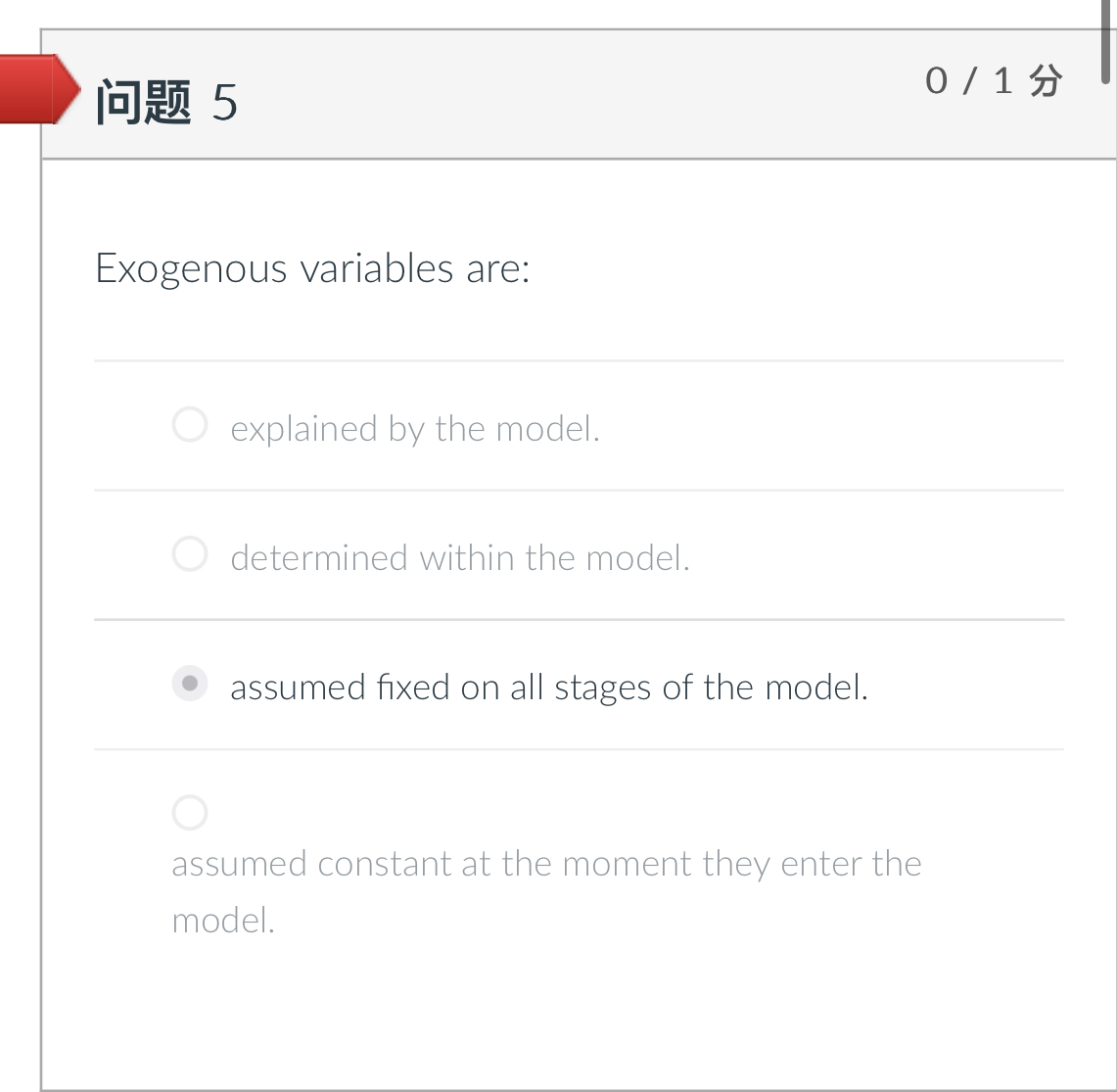Choose the "assumed constant at the moment they enter" option
The height and width of the screenshot is (1092, 1117).
point(189,813)
